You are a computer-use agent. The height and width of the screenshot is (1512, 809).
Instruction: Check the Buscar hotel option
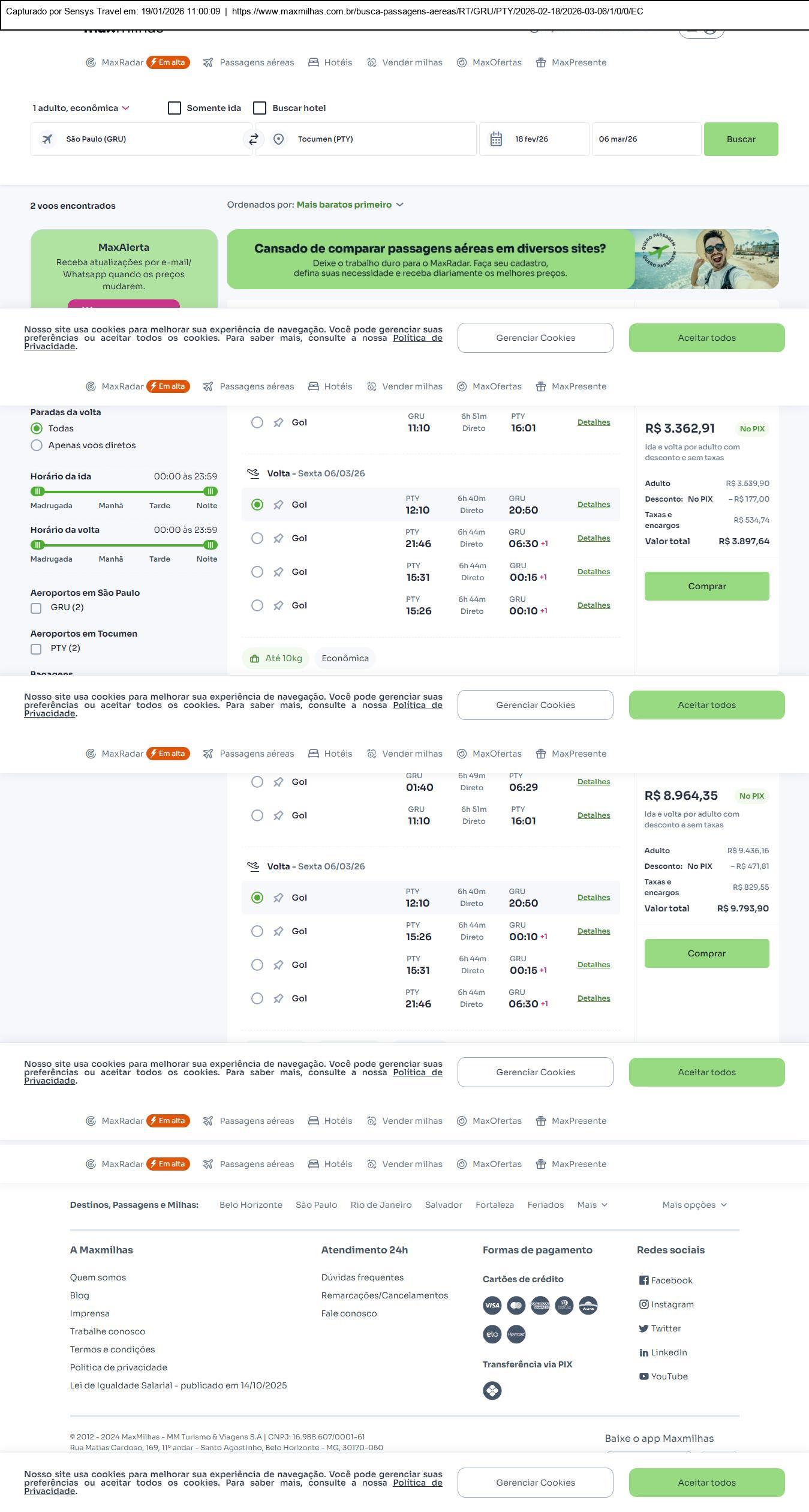(x=260, y=108)
